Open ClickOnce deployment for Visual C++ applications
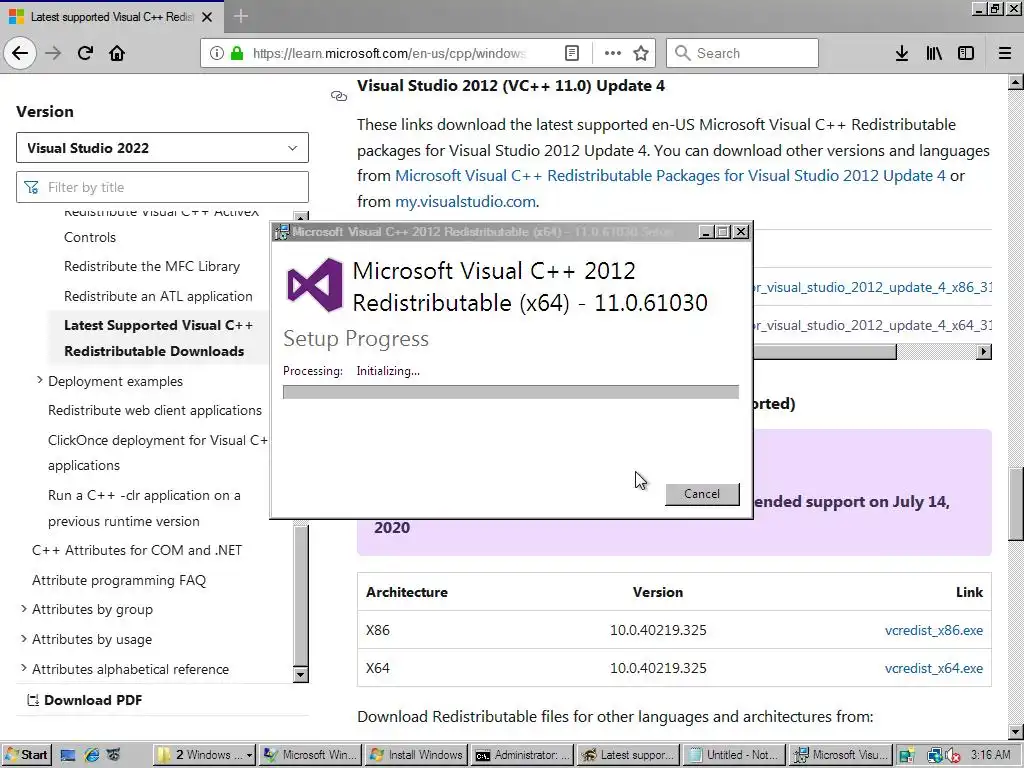This screenshot has height=768, width=1024. (x=157, y=453)
